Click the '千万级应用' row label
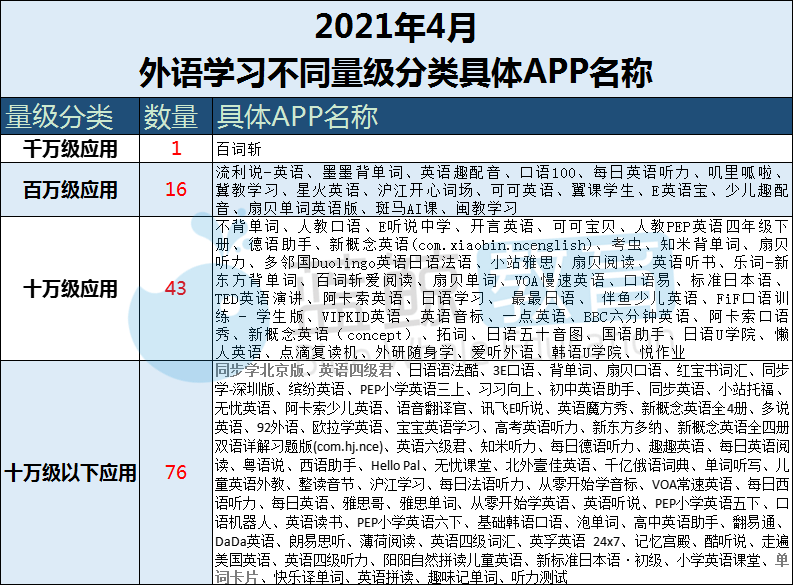The height and width of the screenshot is (585, 793). coord(70,149)
